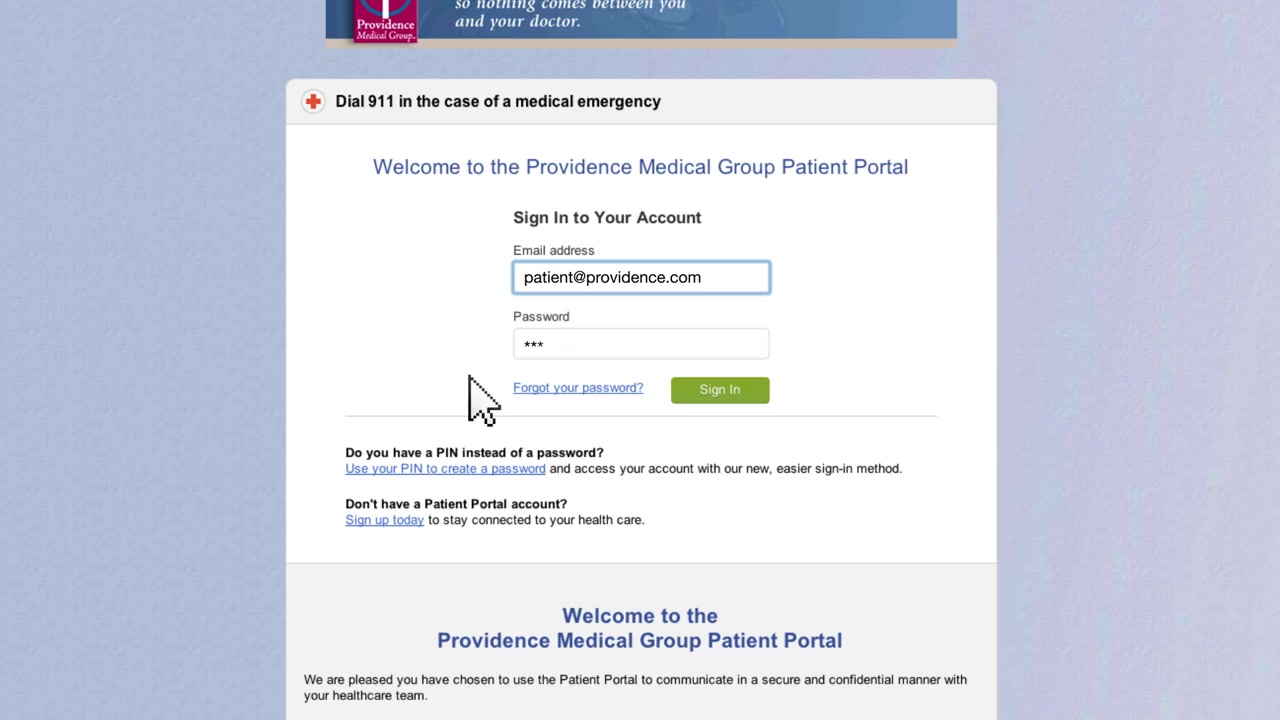
Task: Click the Email address field label
Action: click(553, 251)
